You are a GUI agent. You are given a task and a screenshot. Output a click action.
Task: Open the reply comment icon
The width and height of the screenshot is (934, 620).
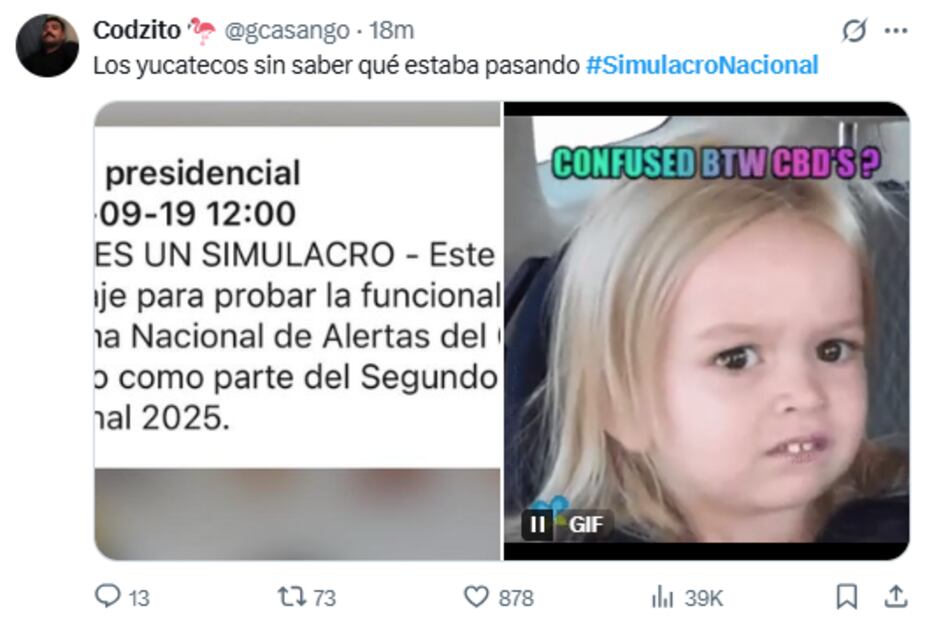(108, 596)
